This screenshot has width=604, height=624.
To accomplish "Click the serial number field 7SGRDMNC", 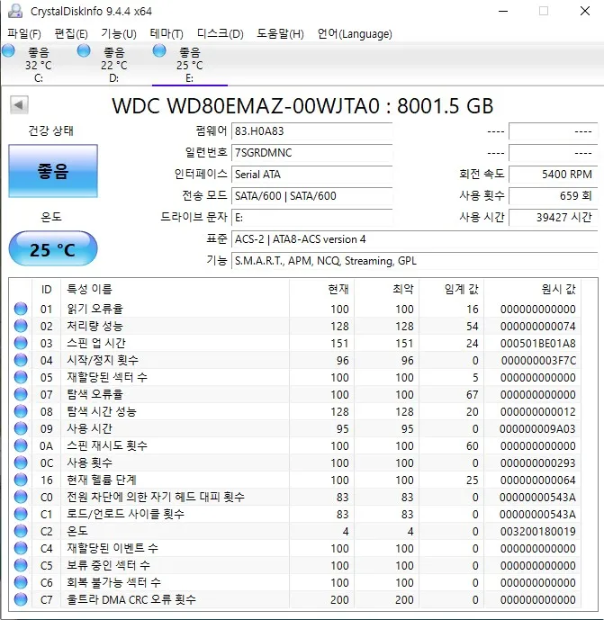I will coord(312,152).
